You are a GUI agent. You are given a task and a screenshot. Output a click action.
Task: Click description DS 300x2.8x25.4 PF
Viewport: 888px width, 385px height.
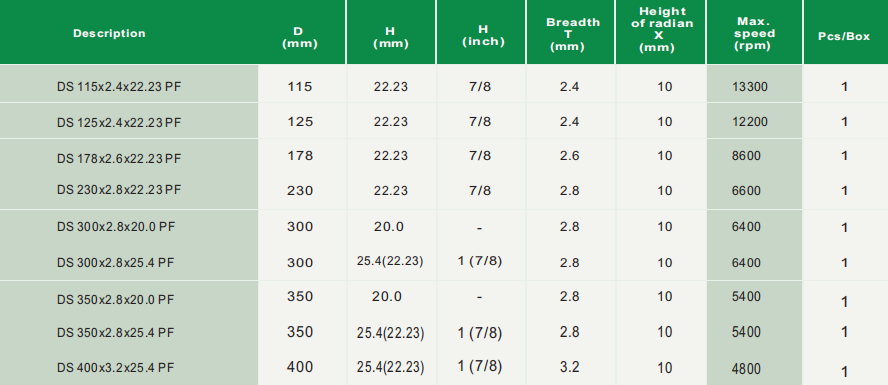click(x=116, y=263)
